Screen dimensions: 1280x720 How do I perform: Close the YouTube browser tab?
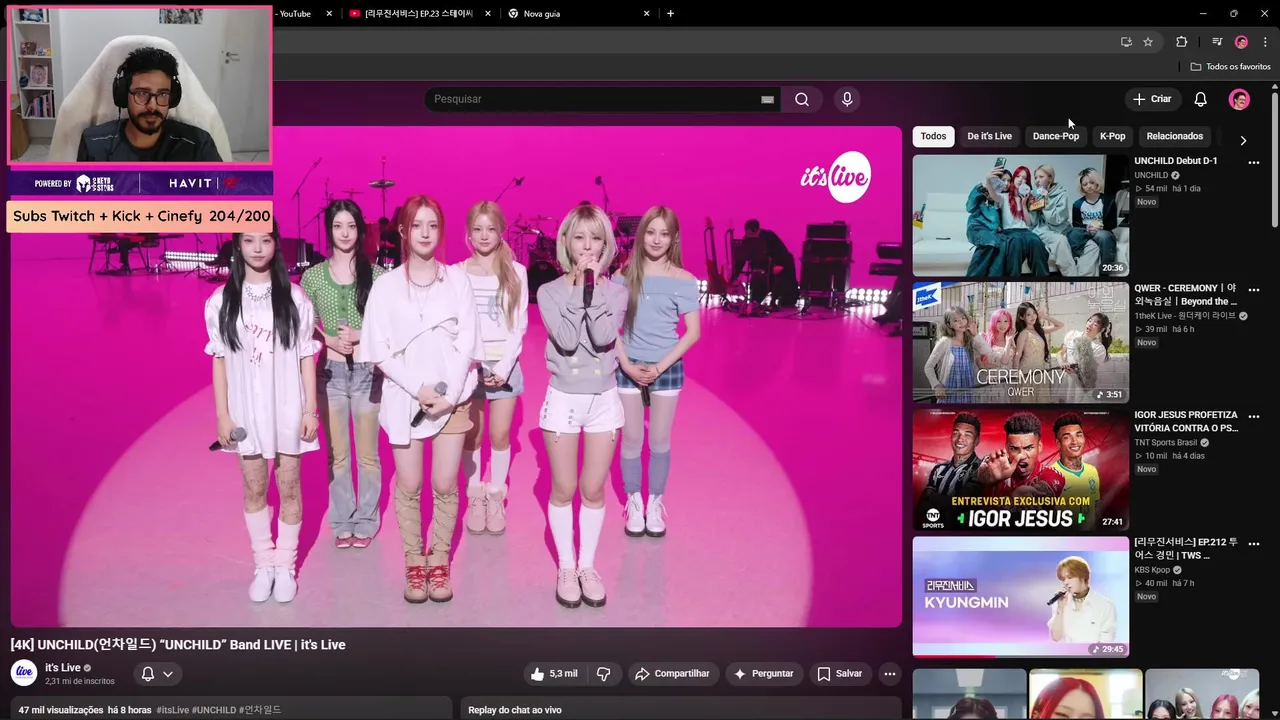330,13
